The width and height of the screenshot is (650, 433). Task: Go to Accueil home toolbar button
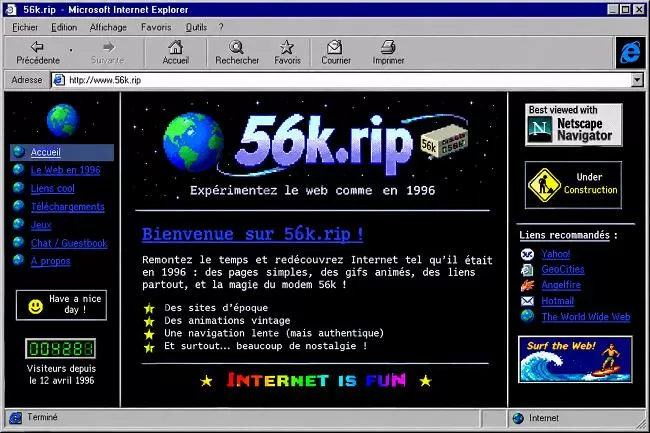175,52
